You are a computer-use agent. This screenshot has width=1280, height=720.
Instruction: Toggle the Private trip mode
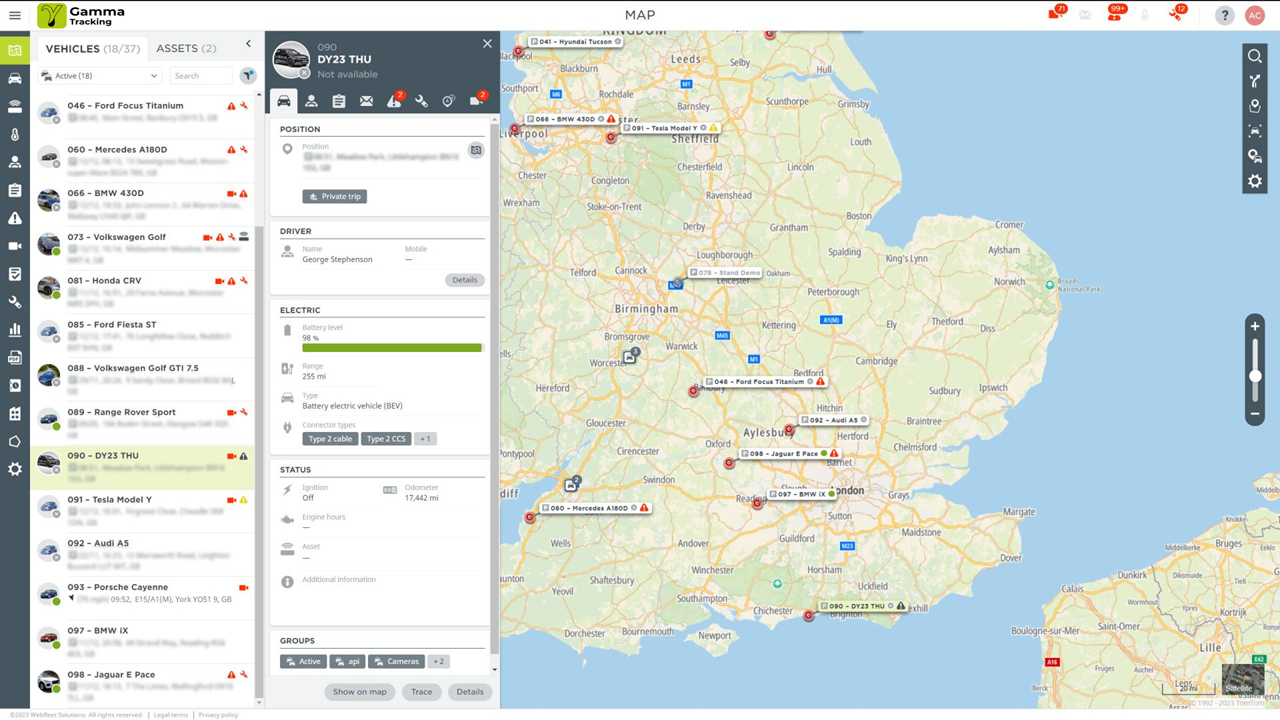(335, 196)
